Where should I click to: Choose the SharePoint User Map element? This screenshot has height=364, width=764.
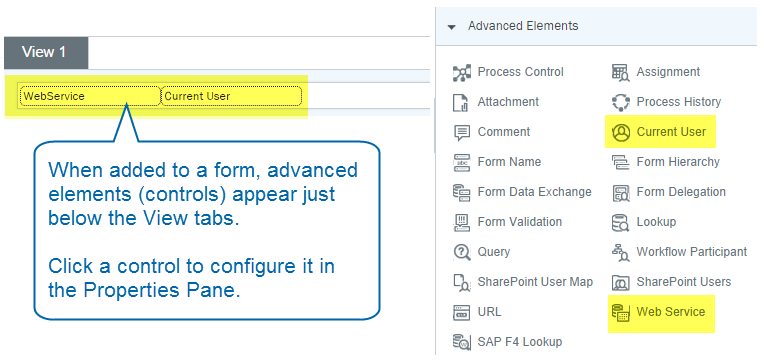click(523, 282)
